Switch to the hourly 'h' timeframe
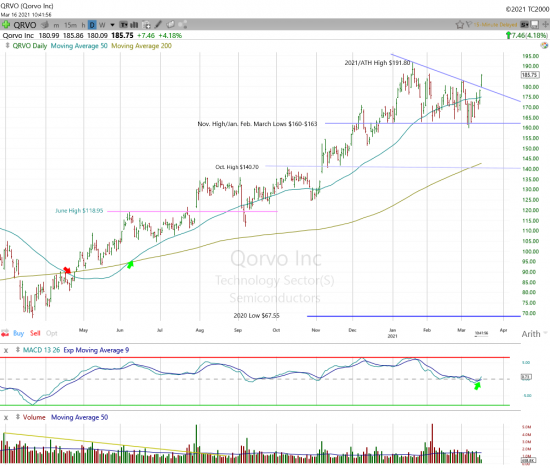Viewport: 550px width, 468px height. point(83,25)
